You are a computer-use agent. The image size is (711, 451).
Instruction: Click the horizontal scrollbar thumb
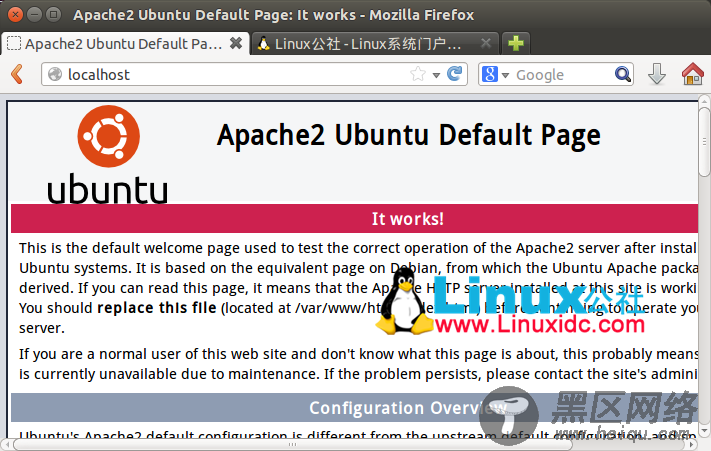click(292, 445)
